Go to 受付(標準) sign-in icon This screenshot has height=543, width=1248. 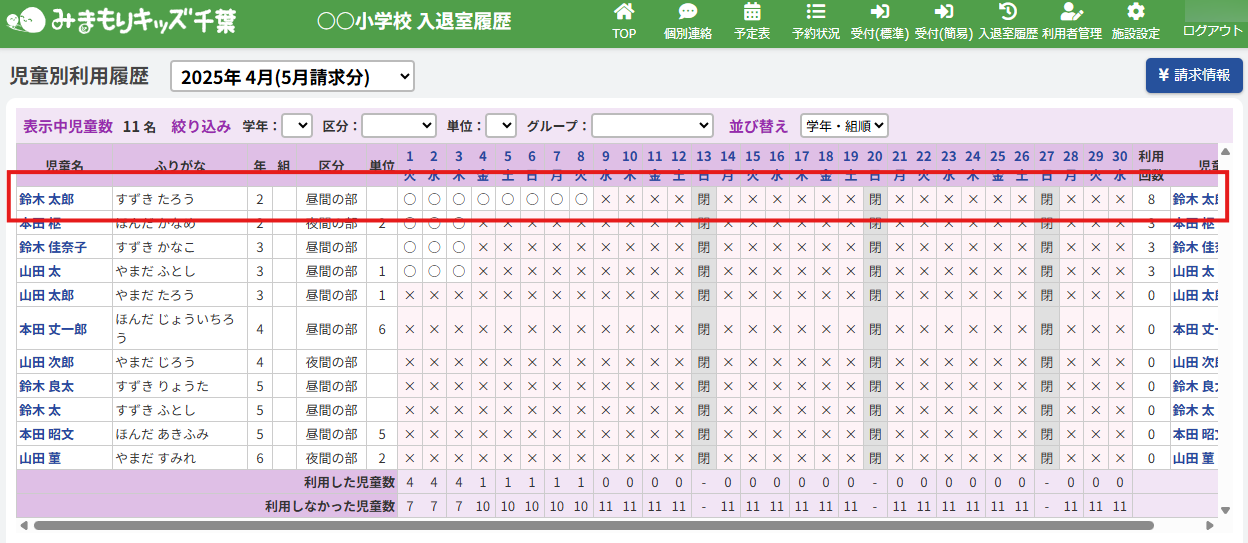coord(879,13)
